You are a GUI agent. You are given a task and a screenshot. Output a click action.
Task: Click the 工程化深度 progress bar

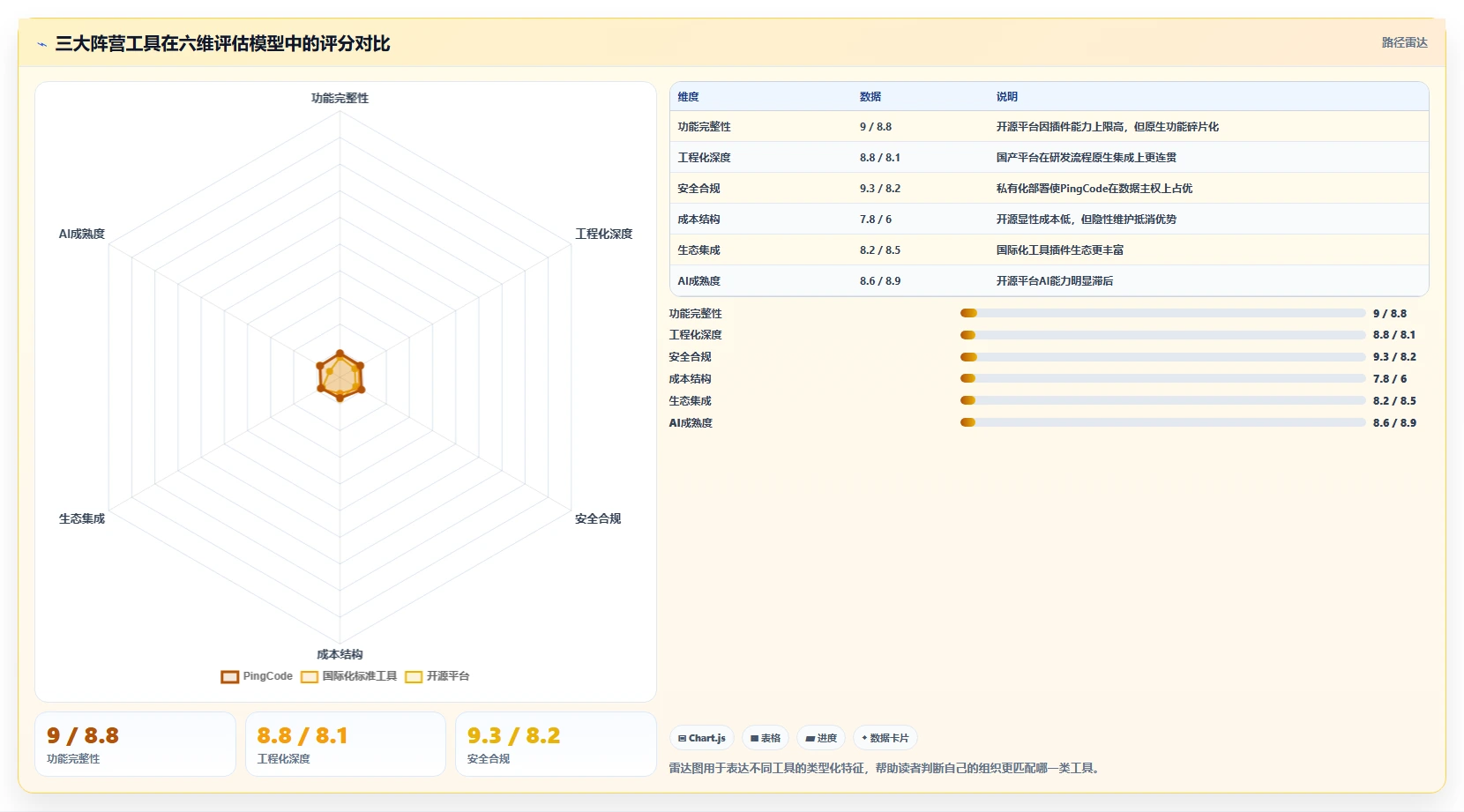coord(1162,335)
